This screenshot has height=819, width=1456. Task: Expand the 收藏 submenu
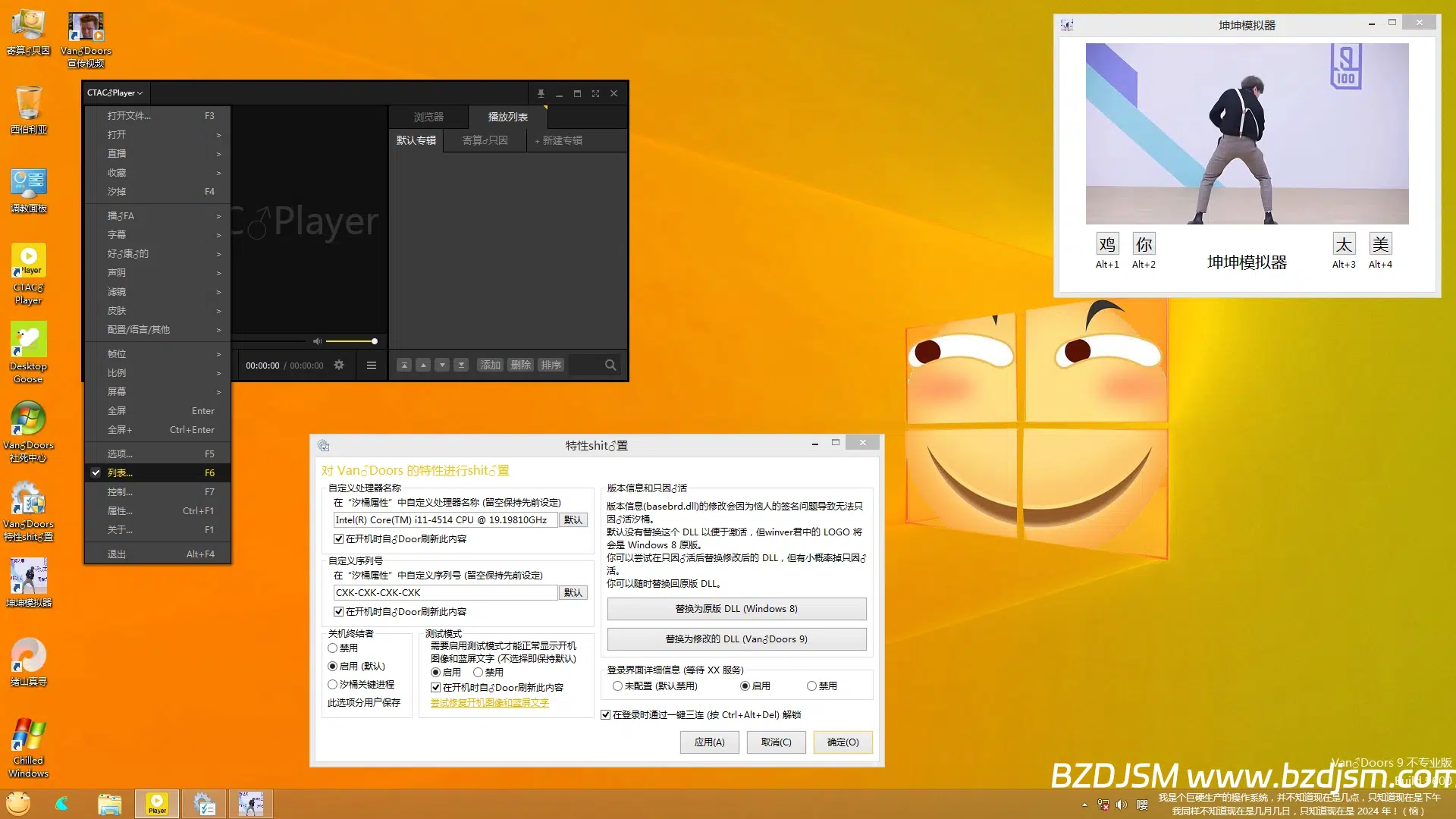point(157,173)
